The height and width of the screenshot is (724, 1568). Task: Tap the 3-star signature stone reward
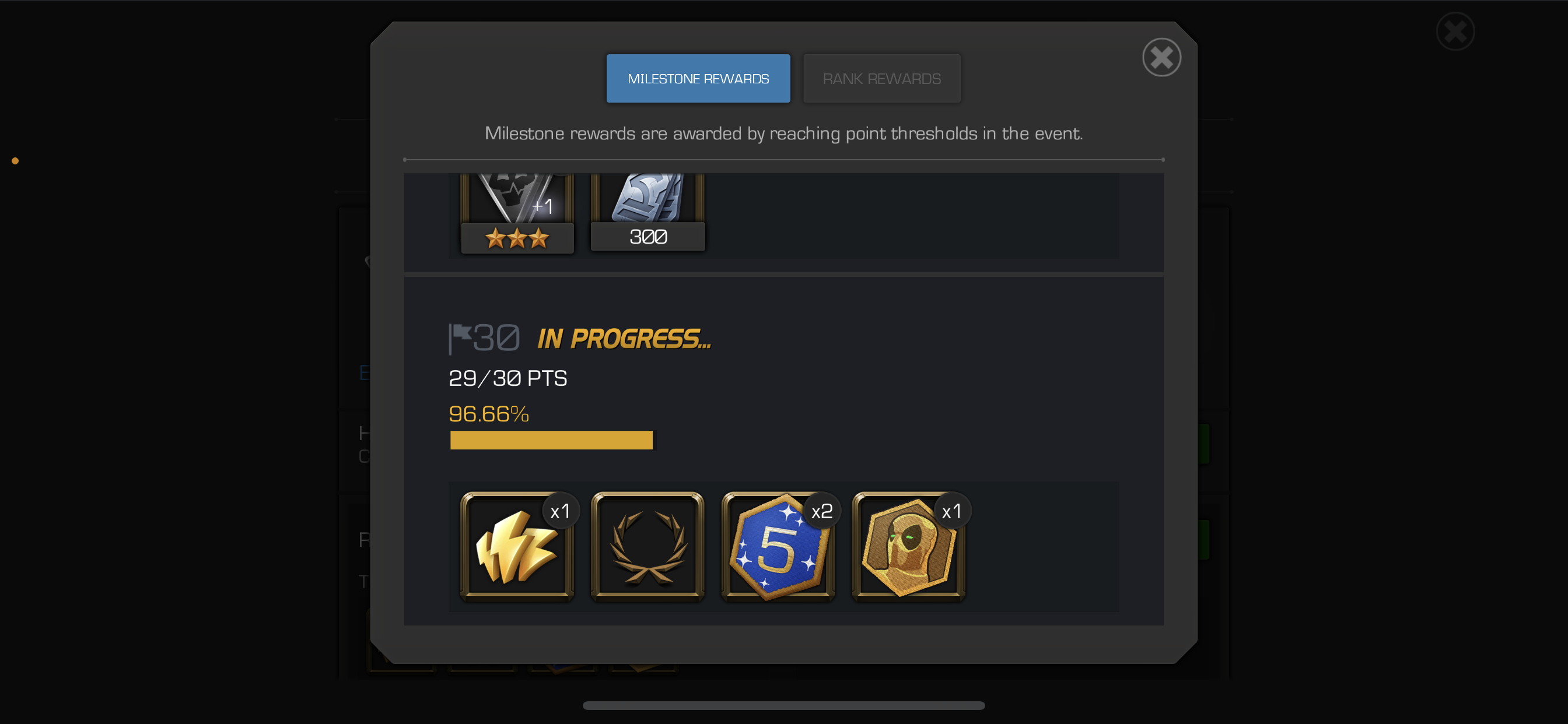click(517, 213)
